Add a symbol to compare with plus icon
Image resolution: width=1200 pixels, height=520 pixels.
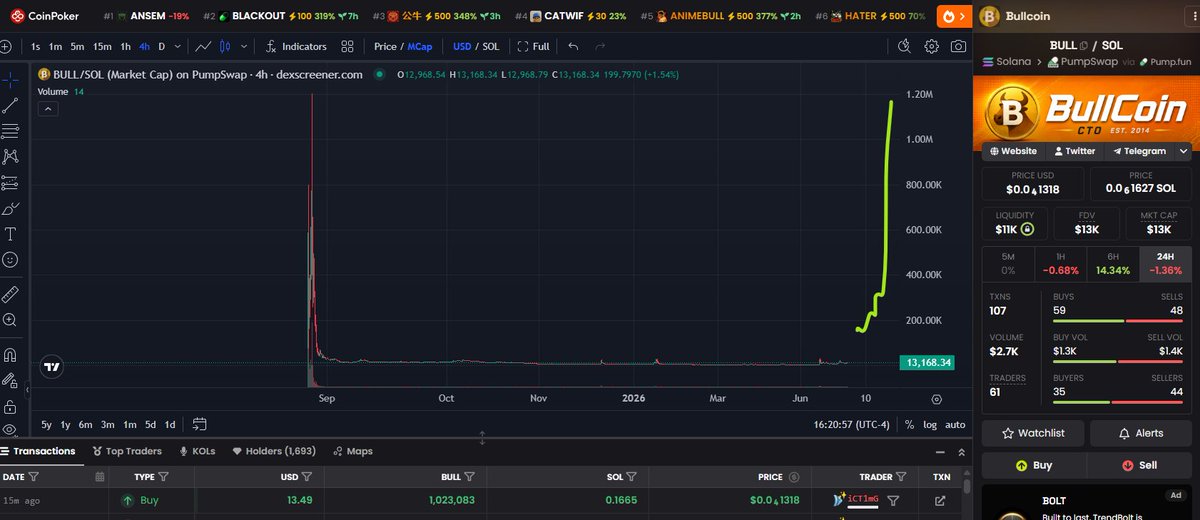pyautogui.click(x=7, y=46)
